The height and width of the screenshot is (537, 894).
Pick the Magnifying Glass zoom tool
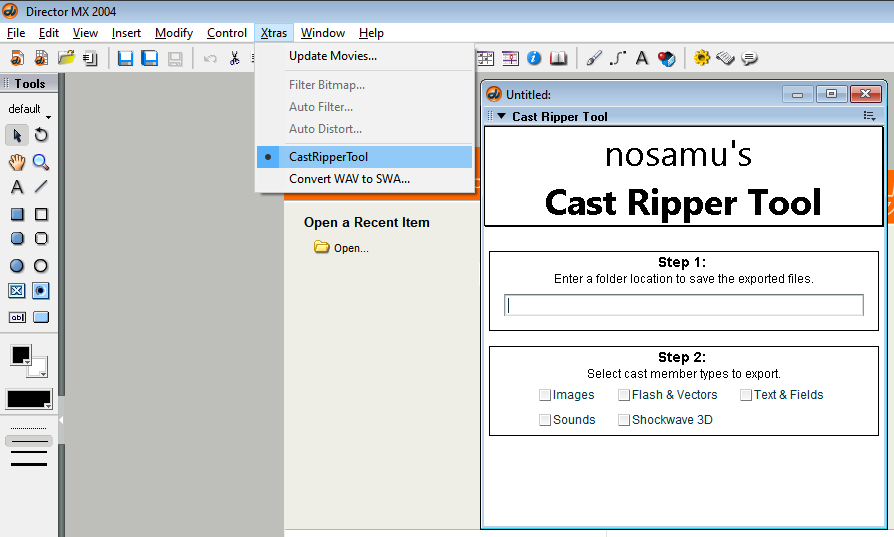click(41, 162)
